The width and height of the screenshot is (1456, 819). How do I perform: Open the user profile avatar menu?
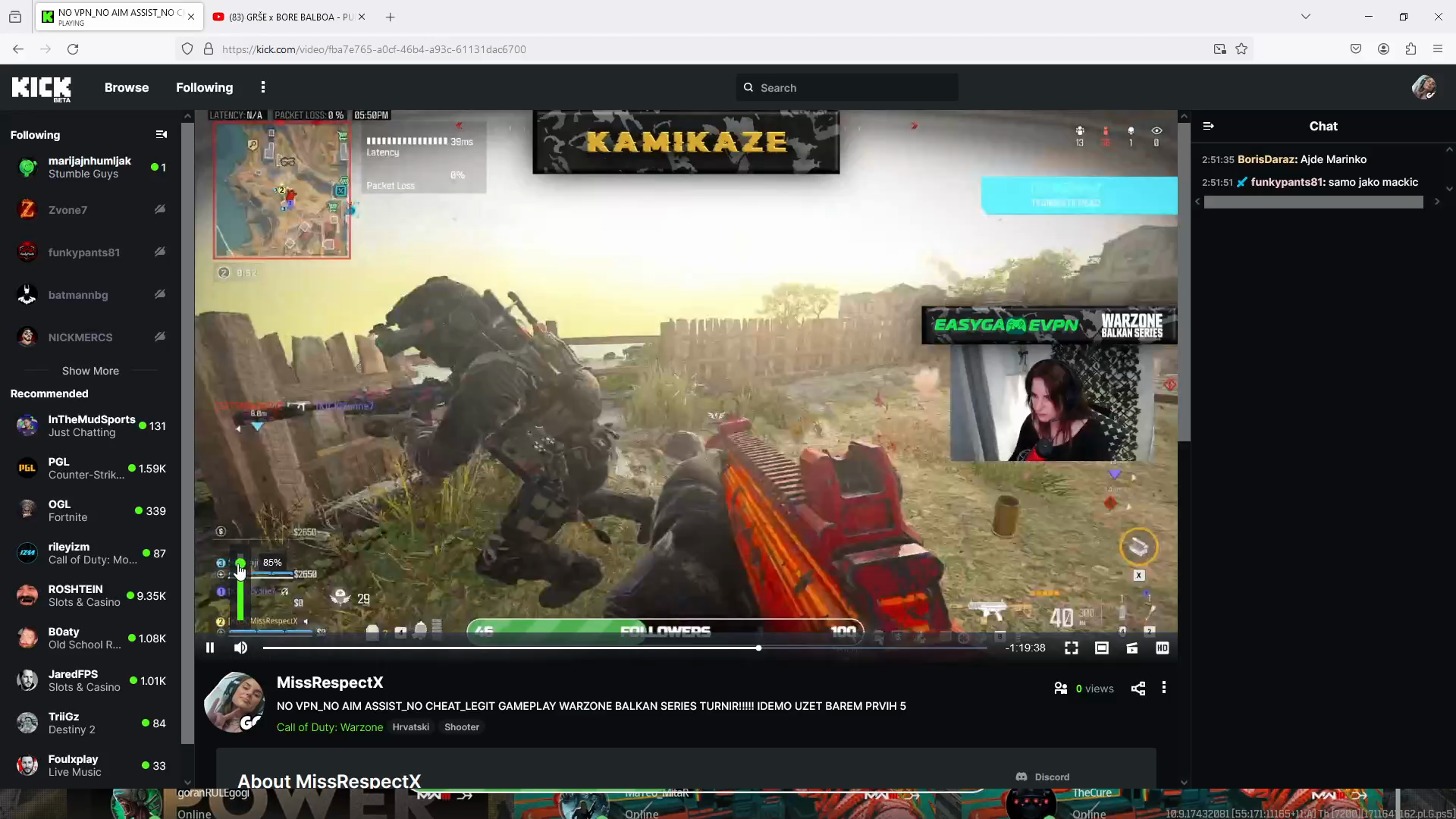(x=1423, y=87)
